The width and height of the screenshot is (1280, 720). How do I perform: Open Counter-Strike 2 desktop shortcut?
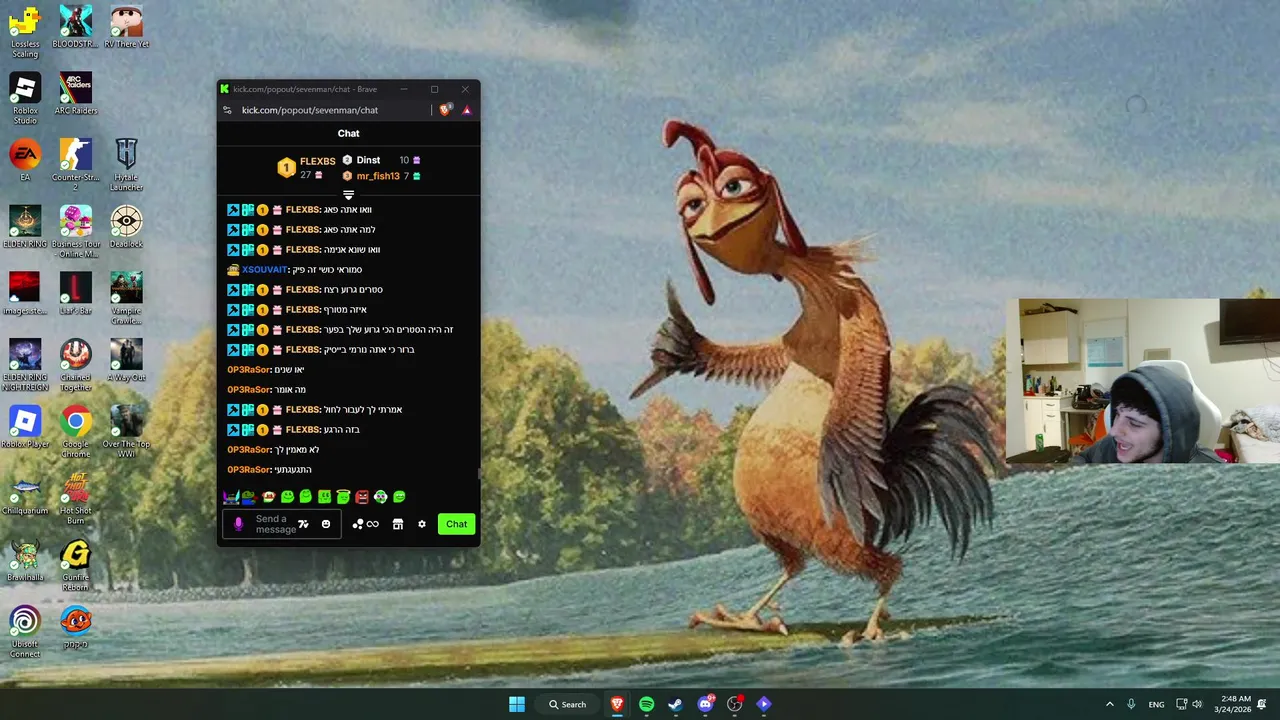(x=76, y=165)
